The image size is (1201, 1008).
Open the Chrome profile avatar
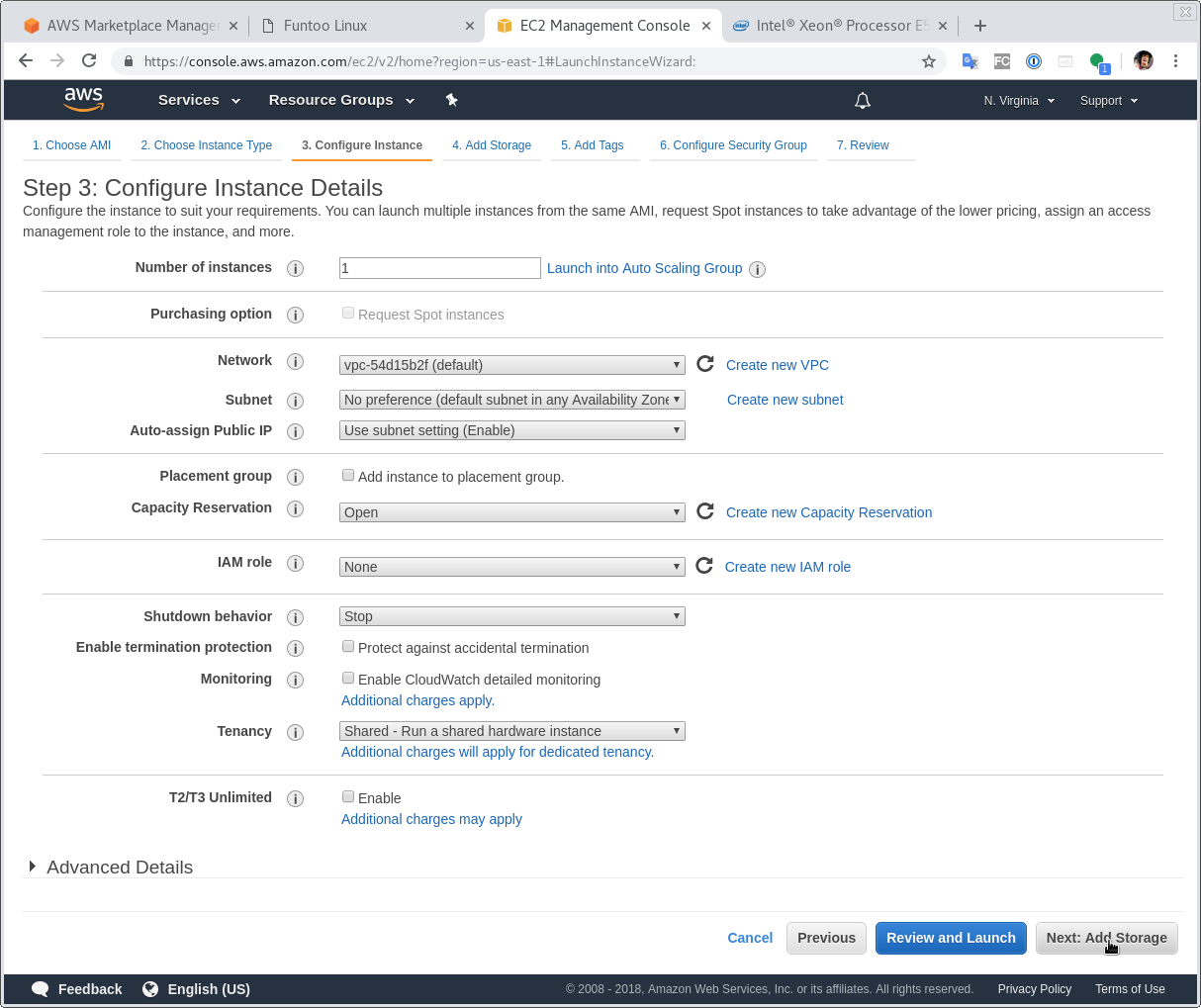tap(1144, 60)
